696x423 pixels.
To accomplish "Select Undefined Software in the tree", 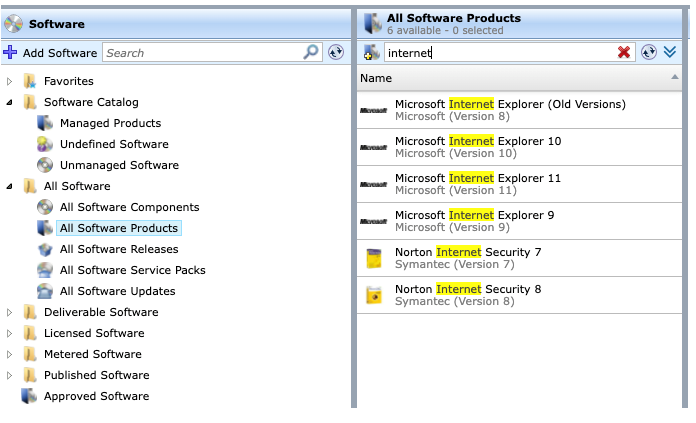I will (114, 144).
